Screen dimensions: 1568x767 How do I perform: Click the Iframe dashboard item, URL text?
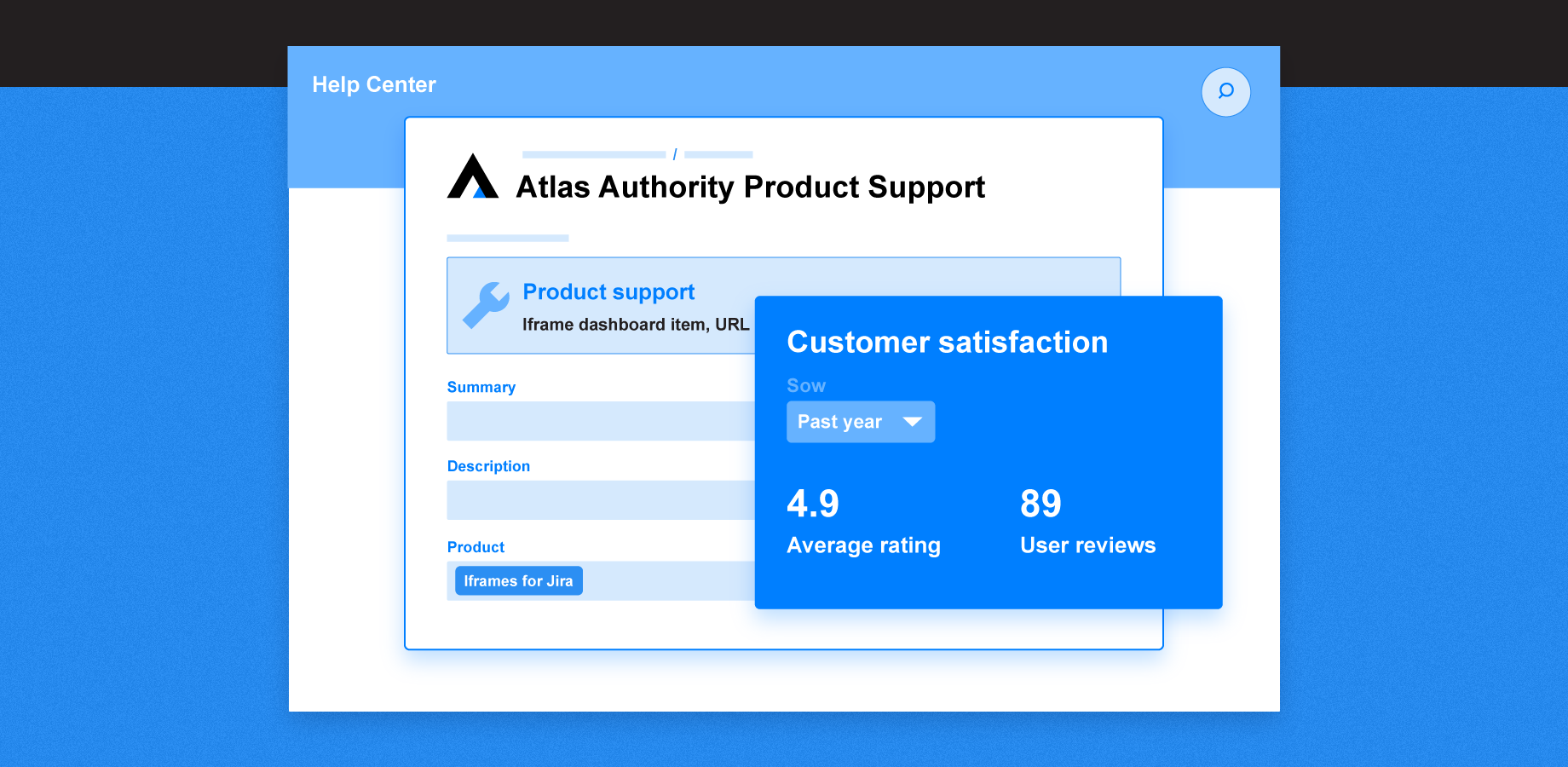(636, 325)
